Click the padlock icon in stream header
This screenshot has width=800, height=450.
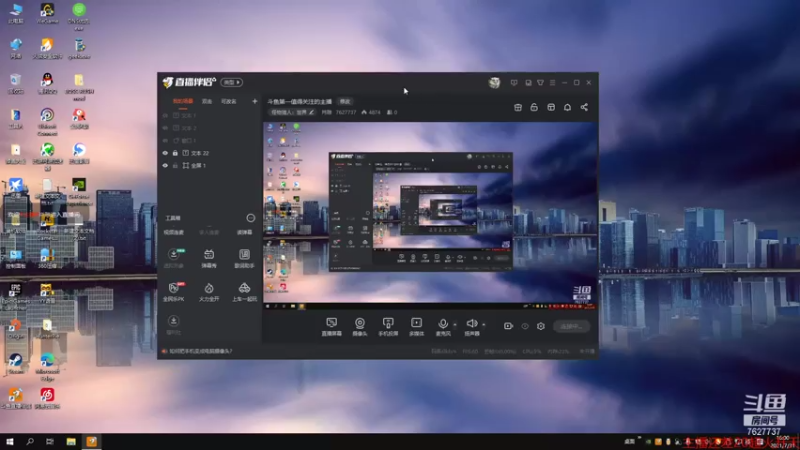(534, 107)
